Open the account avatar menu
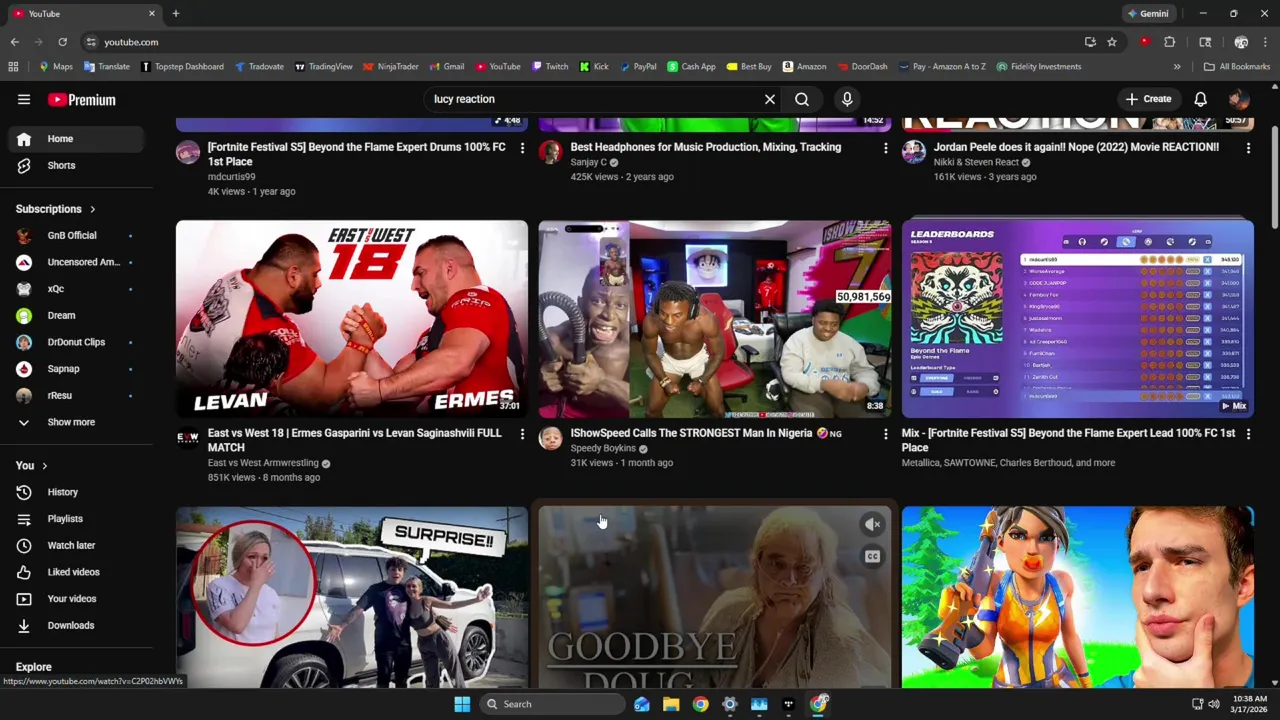This screenshot has height=720, width=1280. (1238, 99)
